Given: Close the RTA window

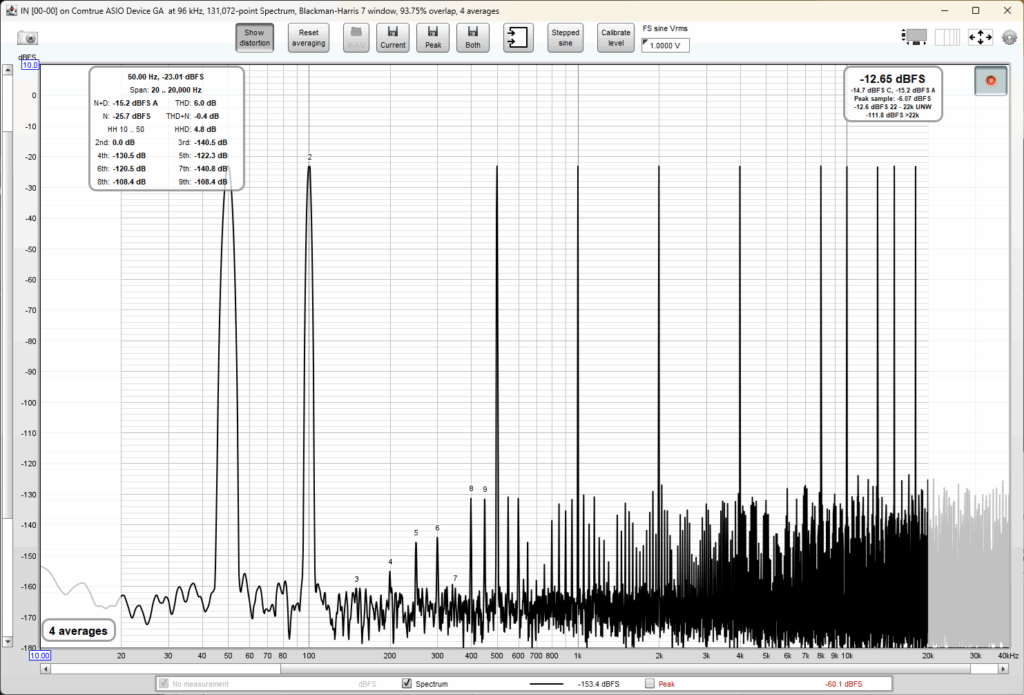Looking at the screenshot, I should coord(1007,10).
